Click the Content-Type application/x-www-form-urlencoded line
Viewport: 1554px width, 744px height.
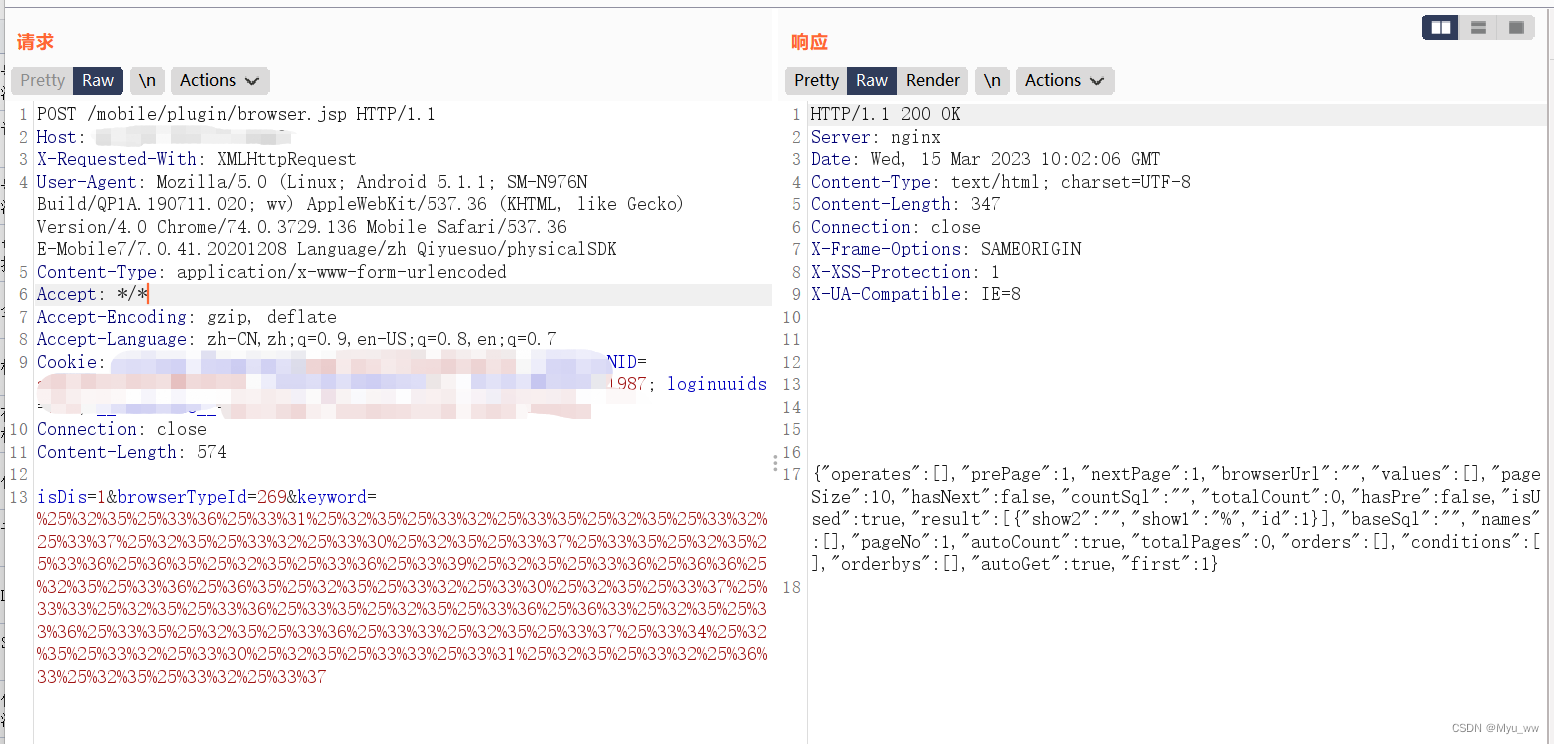(272, 272)
